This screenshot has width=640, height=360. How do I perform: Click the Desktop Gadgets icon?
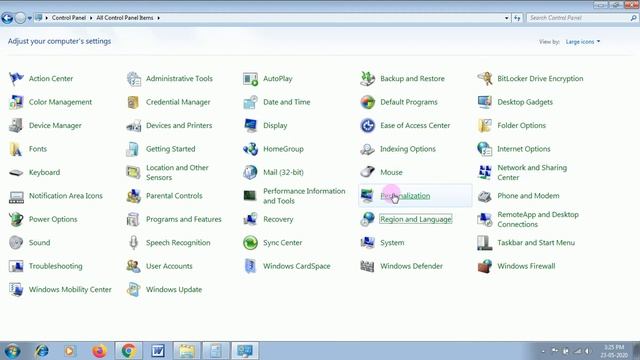coord(484,102)
